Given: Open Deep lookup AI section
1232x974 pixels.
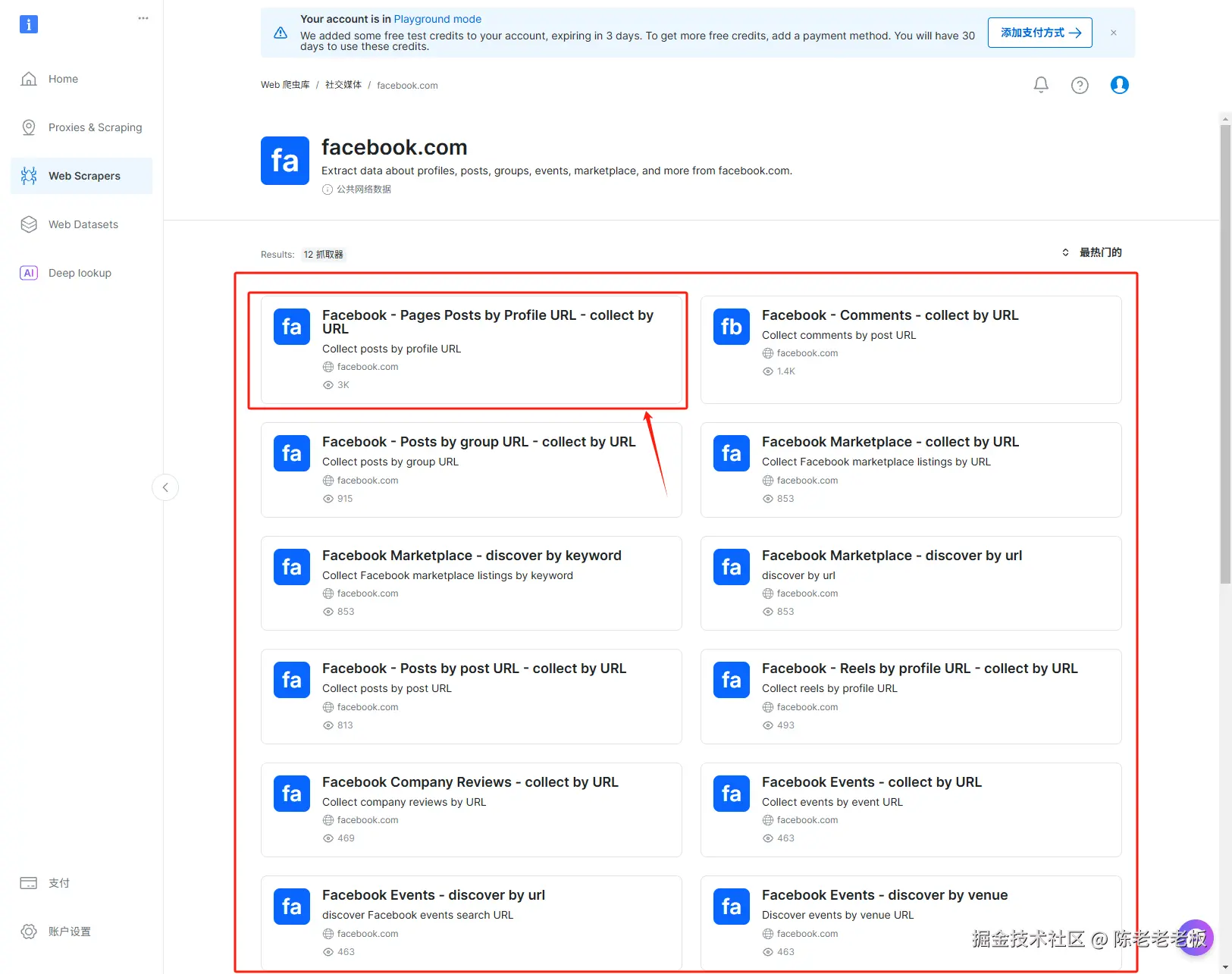Looking at the screenshot, I should click(x=81, y=273).
